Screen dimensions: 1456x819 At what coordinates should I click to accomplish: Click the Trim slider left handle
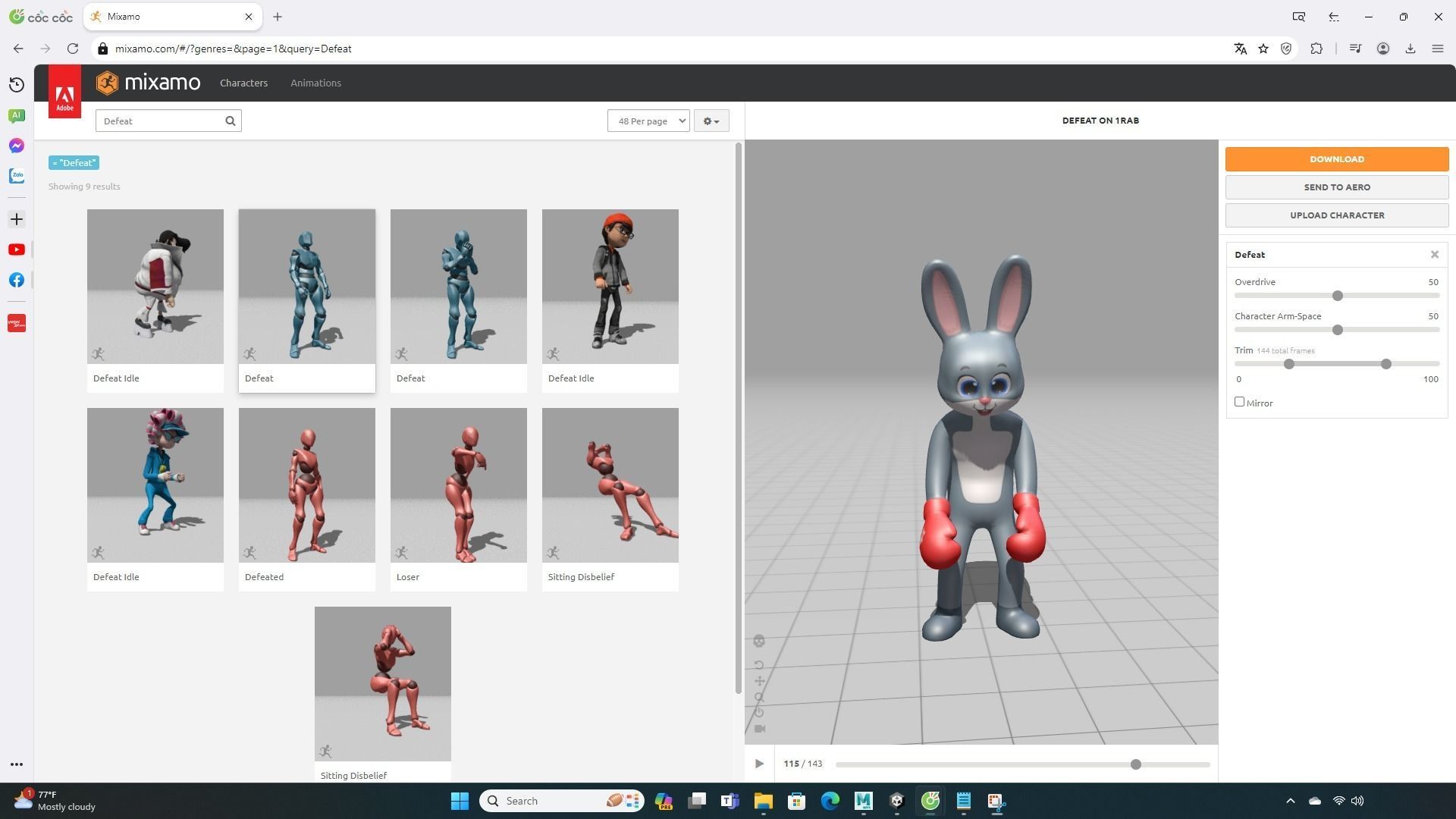(x=1289, y=364)
